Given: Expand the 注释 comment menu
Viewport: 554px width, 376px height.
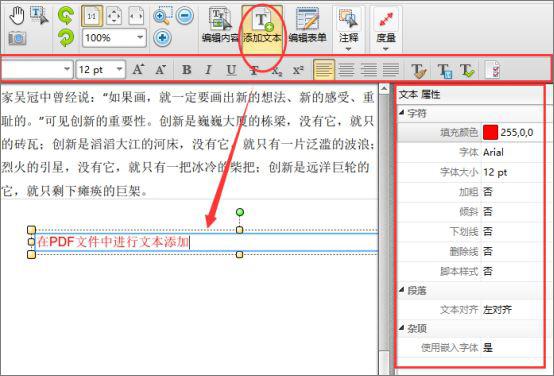Looking at the screenshot, I should pos(348,30).
